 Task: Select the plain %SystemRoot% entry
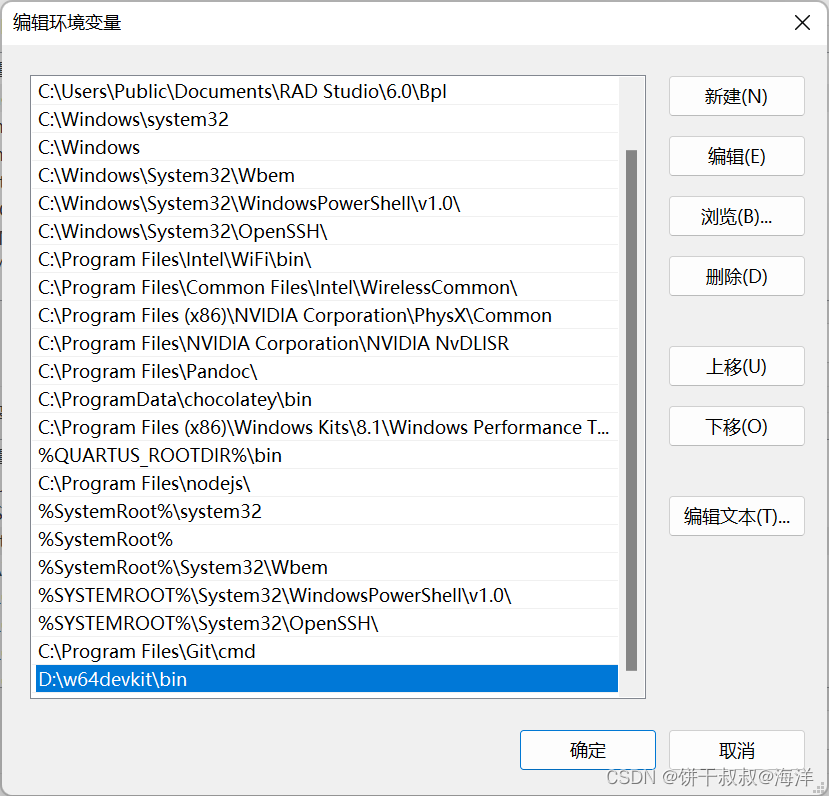[327, 540]
